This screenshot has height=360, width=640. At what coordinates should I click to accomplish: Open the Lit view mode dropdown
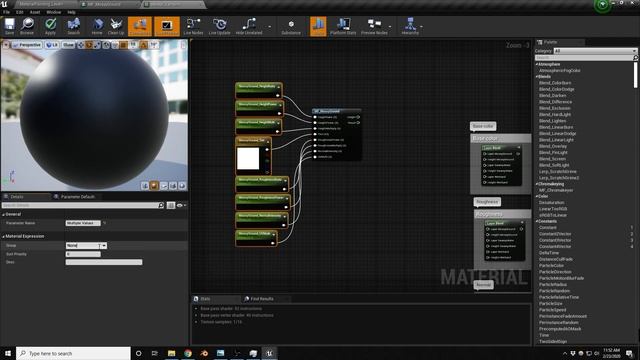[x=52, y=45]
